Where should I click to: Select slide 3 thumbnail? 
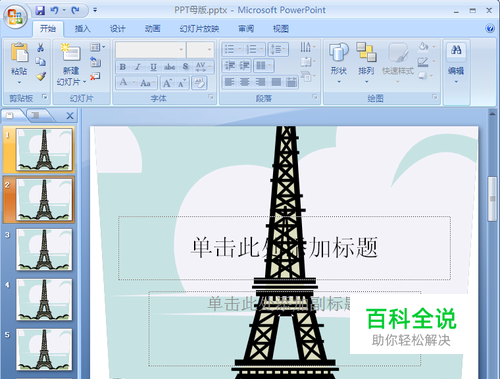click(44, 249)
